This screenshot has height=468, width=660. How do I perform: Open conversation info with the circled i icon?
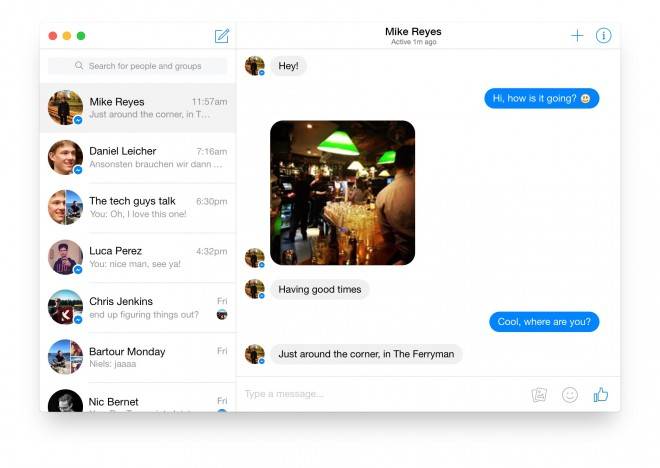pyautogui.click(x=603, y=36)
